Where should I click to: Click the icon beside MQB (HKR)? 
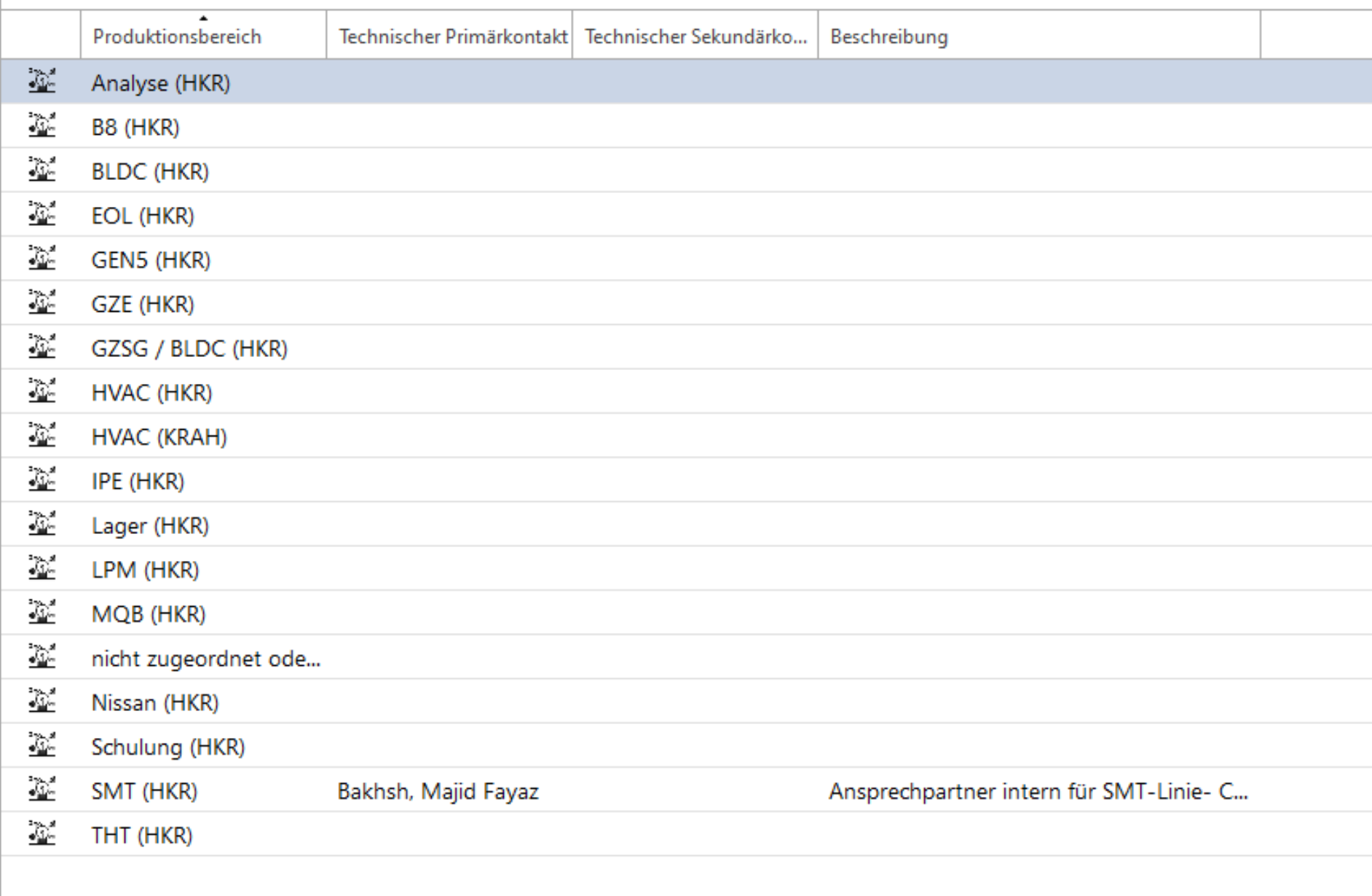pyautogui.click(x=42, y=612)
